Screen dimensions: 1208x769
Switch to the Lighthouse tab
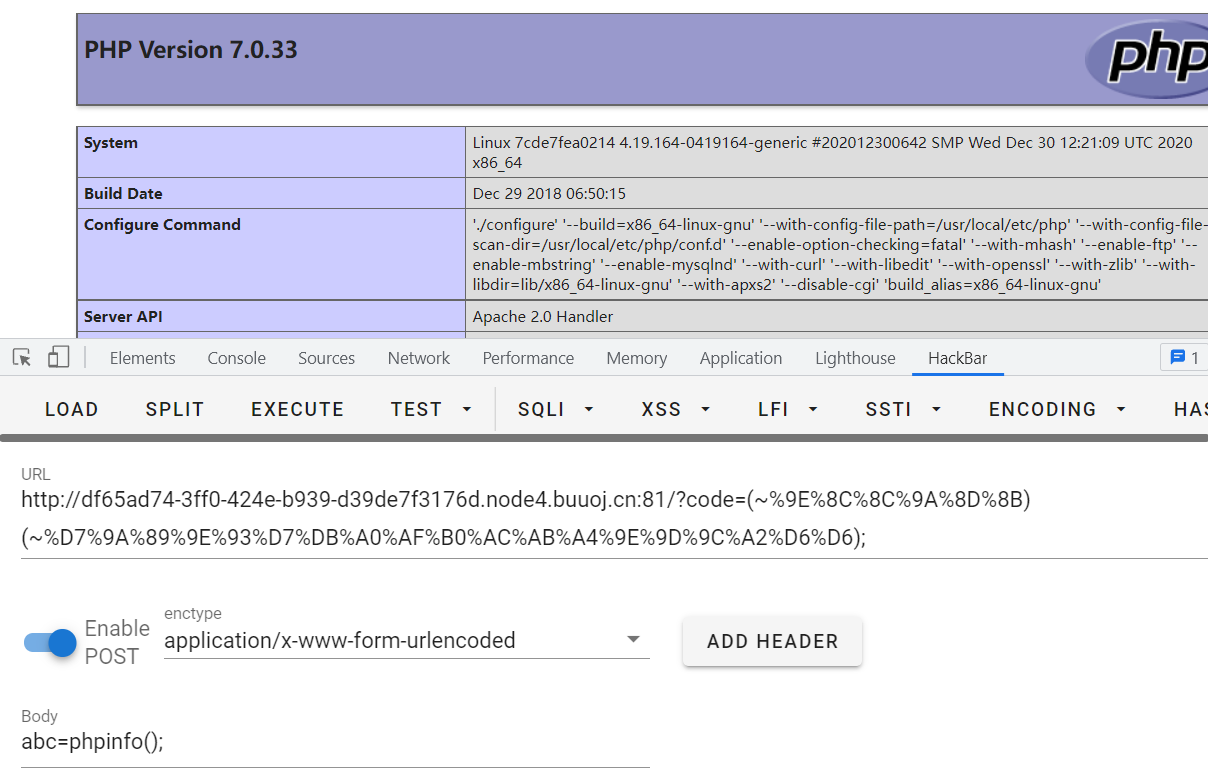click(855, 358)
